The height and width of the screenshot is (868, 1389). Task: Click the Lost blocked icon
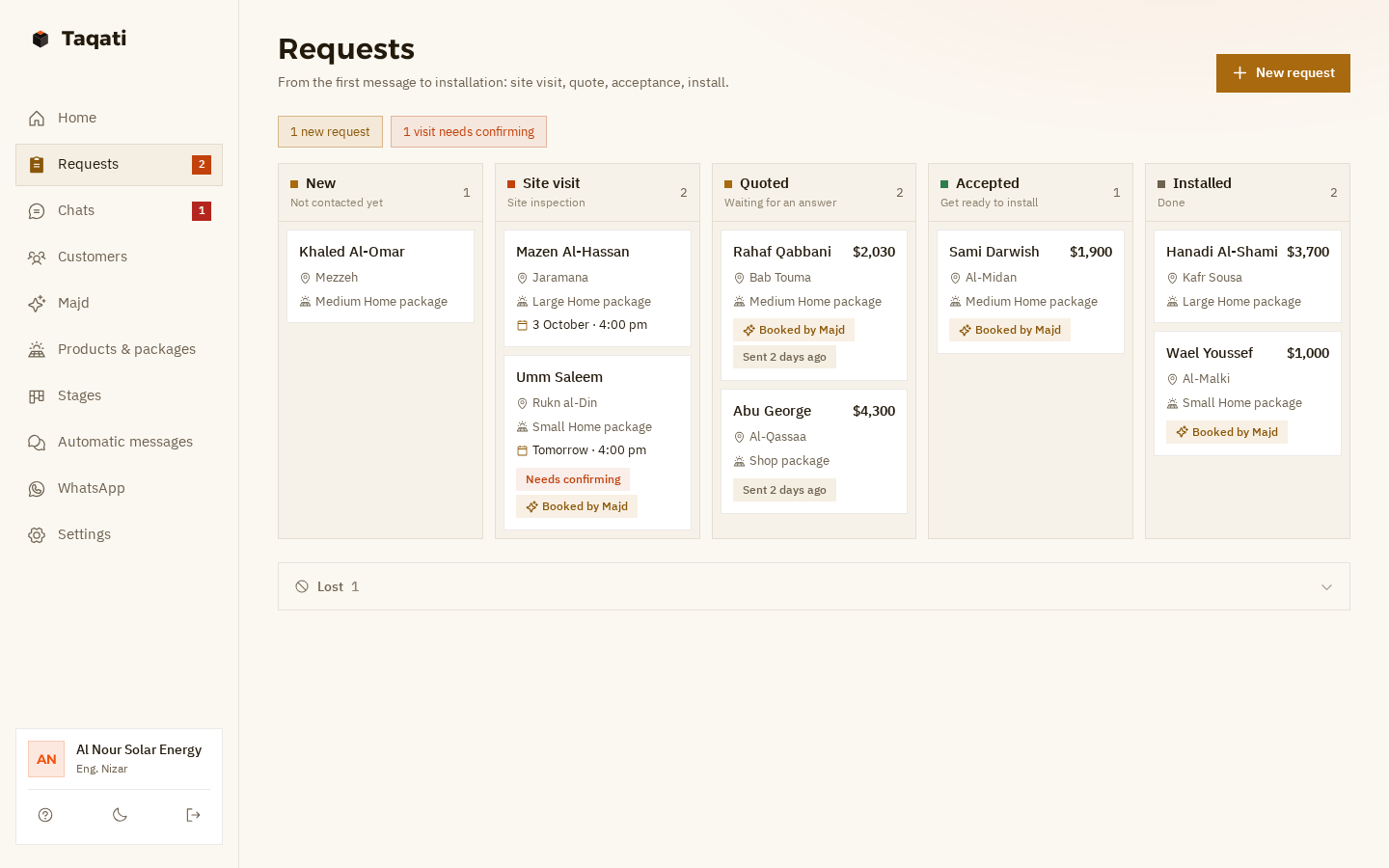tap(302, 586)
